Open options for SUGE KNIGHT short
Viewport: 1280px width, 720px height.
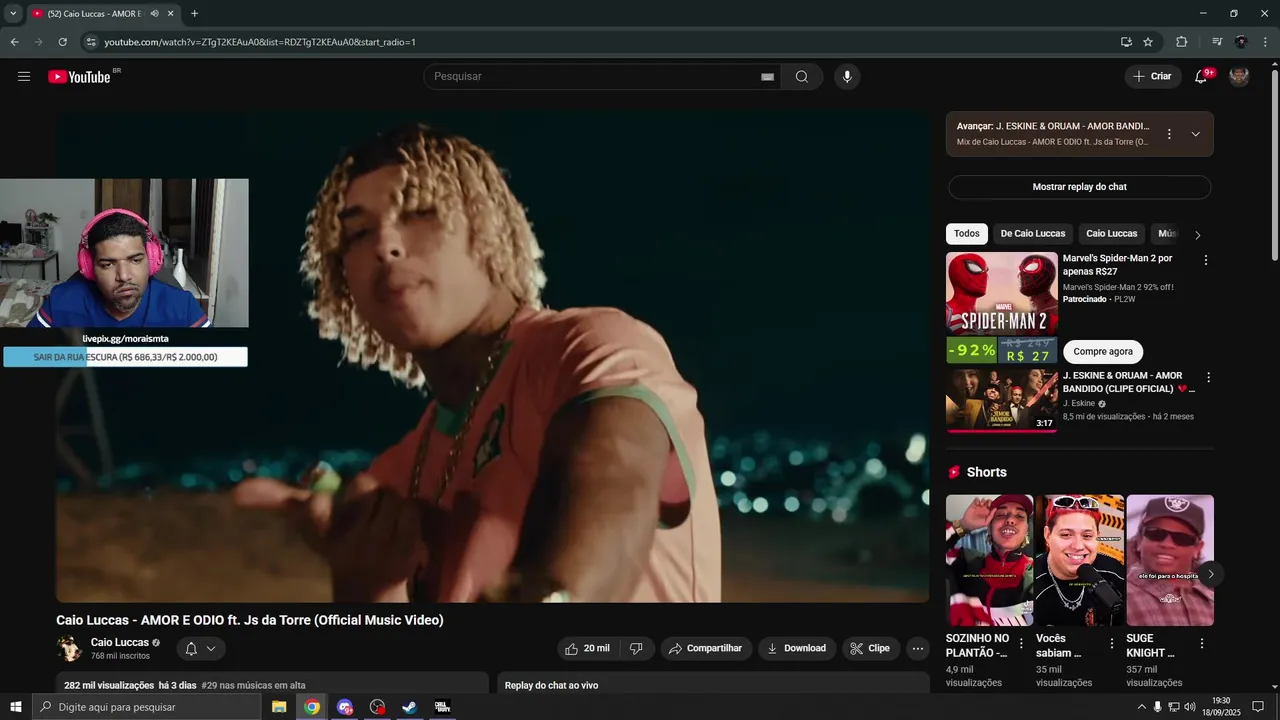[1202, 644]
